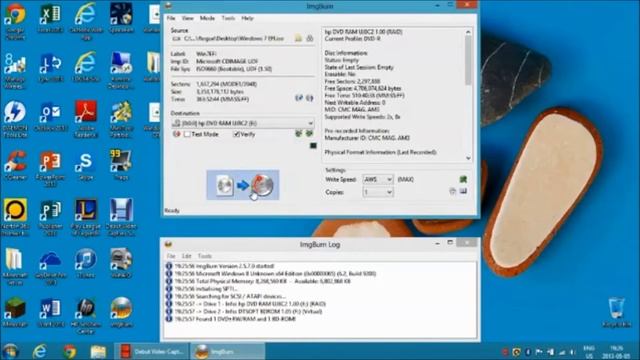The width and height of the screenshot is (640, 360).
Task: Click the red disc icon beside Test Mode
Action: click(177, 134)
